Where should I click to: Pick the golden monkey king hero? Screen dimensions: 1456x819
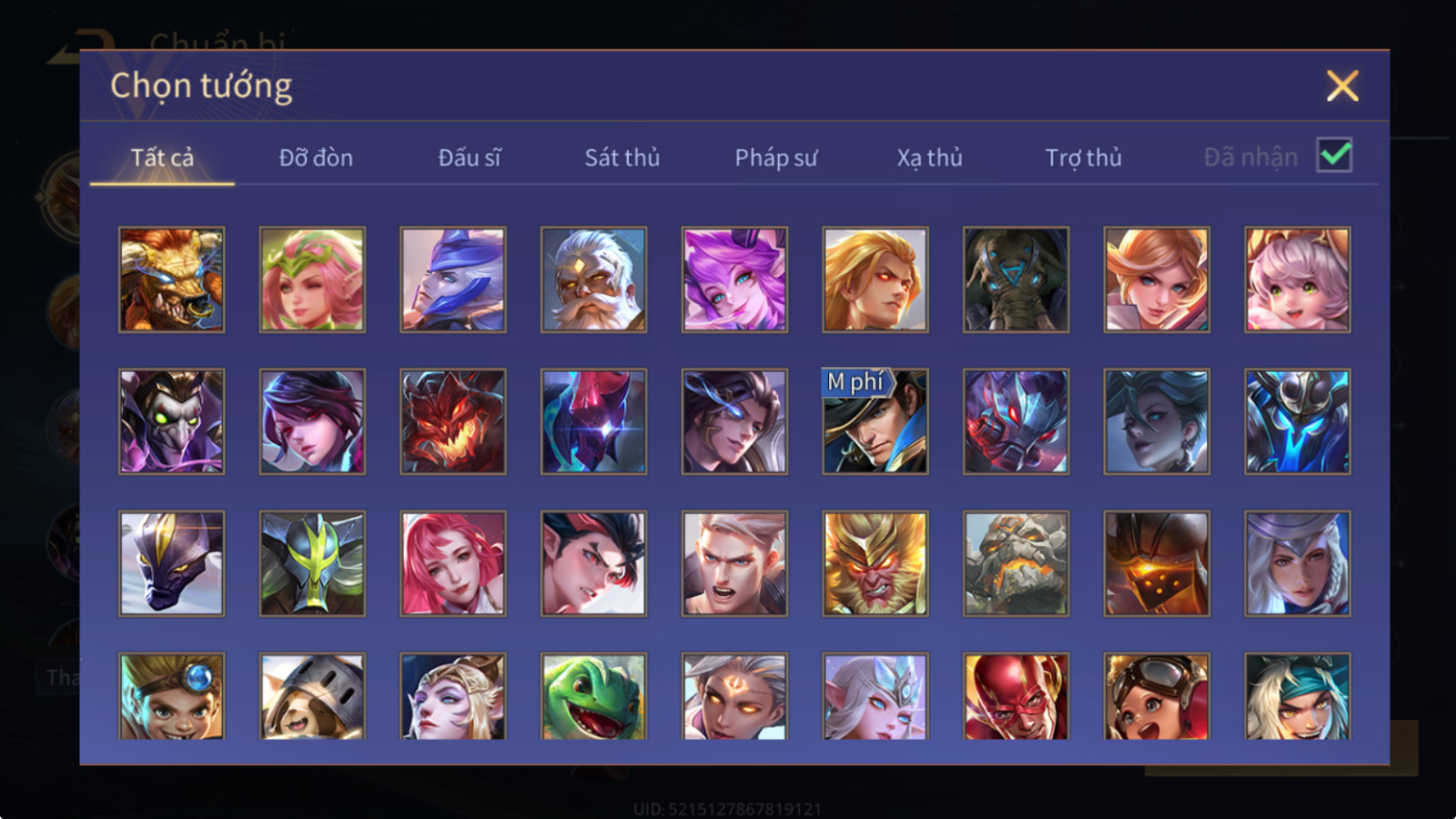click(x=875, y=564)
